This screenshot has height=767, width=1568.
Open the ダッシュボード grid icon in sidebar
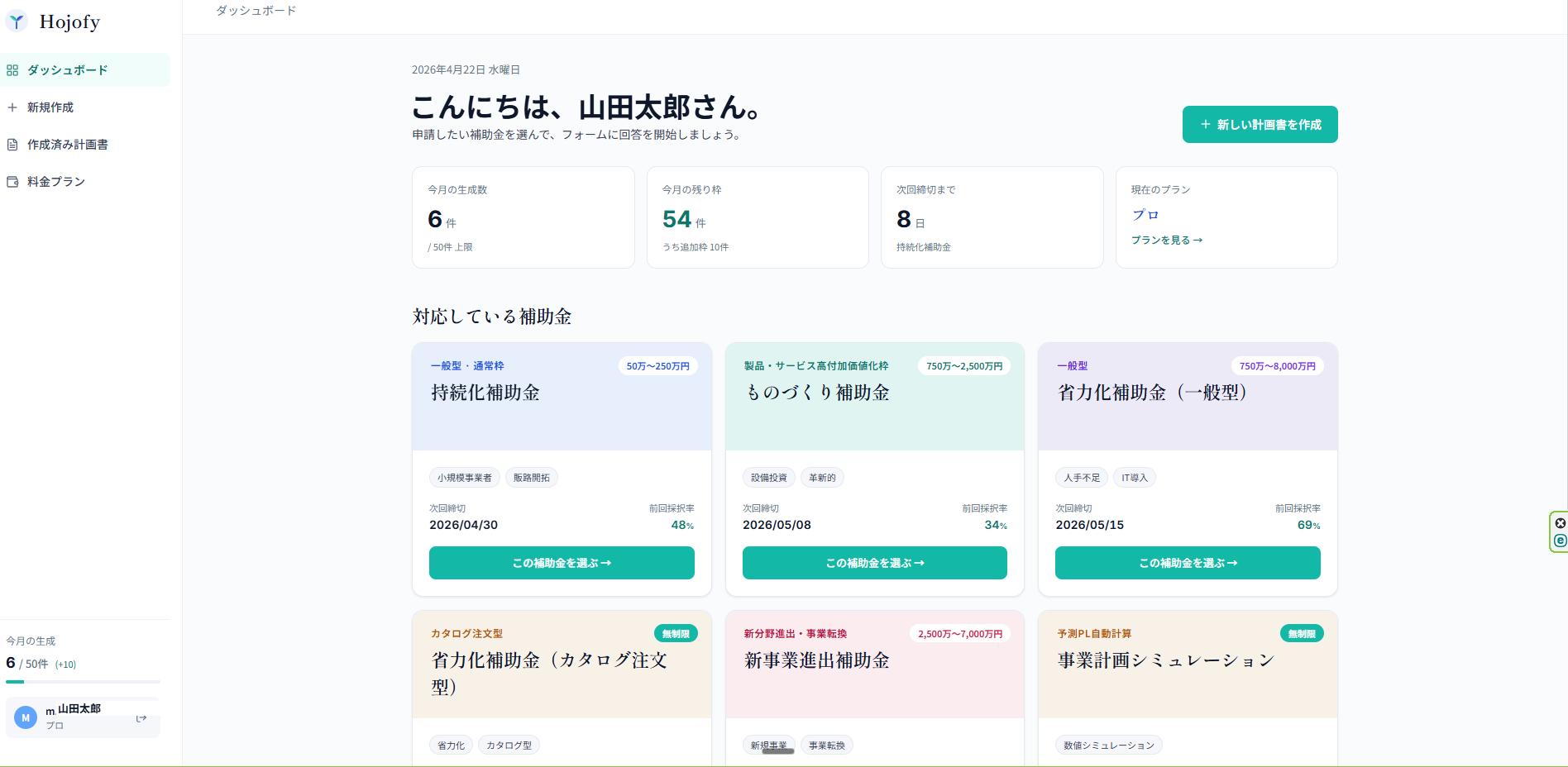[12, 70]
